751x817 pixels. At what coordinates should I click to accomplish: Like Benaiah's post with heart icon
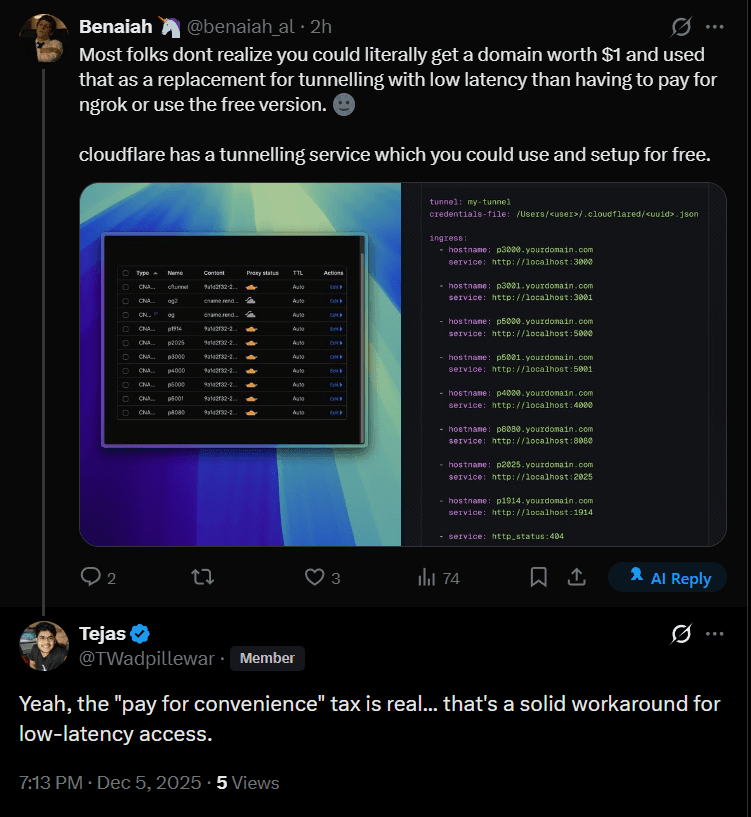click(x=315, y=577)
